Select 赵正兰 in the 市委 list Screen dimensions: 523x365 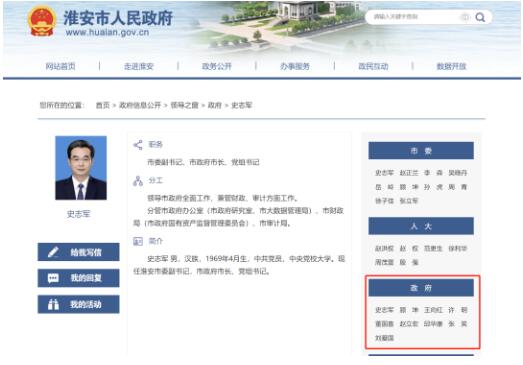409,173
